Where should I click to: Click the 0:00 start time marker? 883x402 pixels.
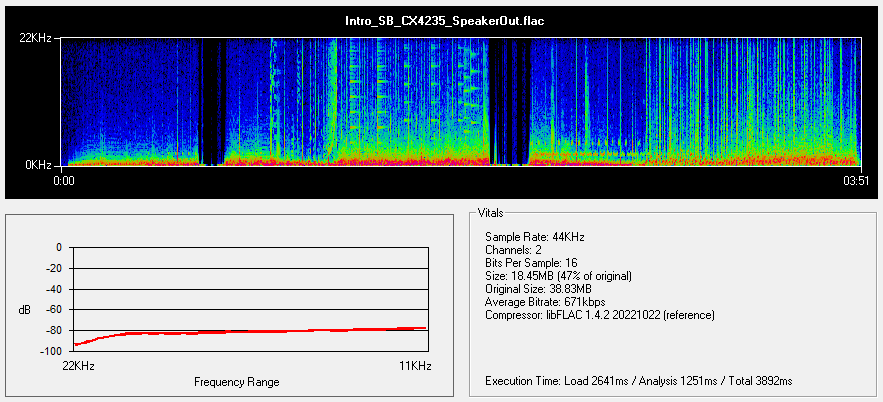pos(63,181)
